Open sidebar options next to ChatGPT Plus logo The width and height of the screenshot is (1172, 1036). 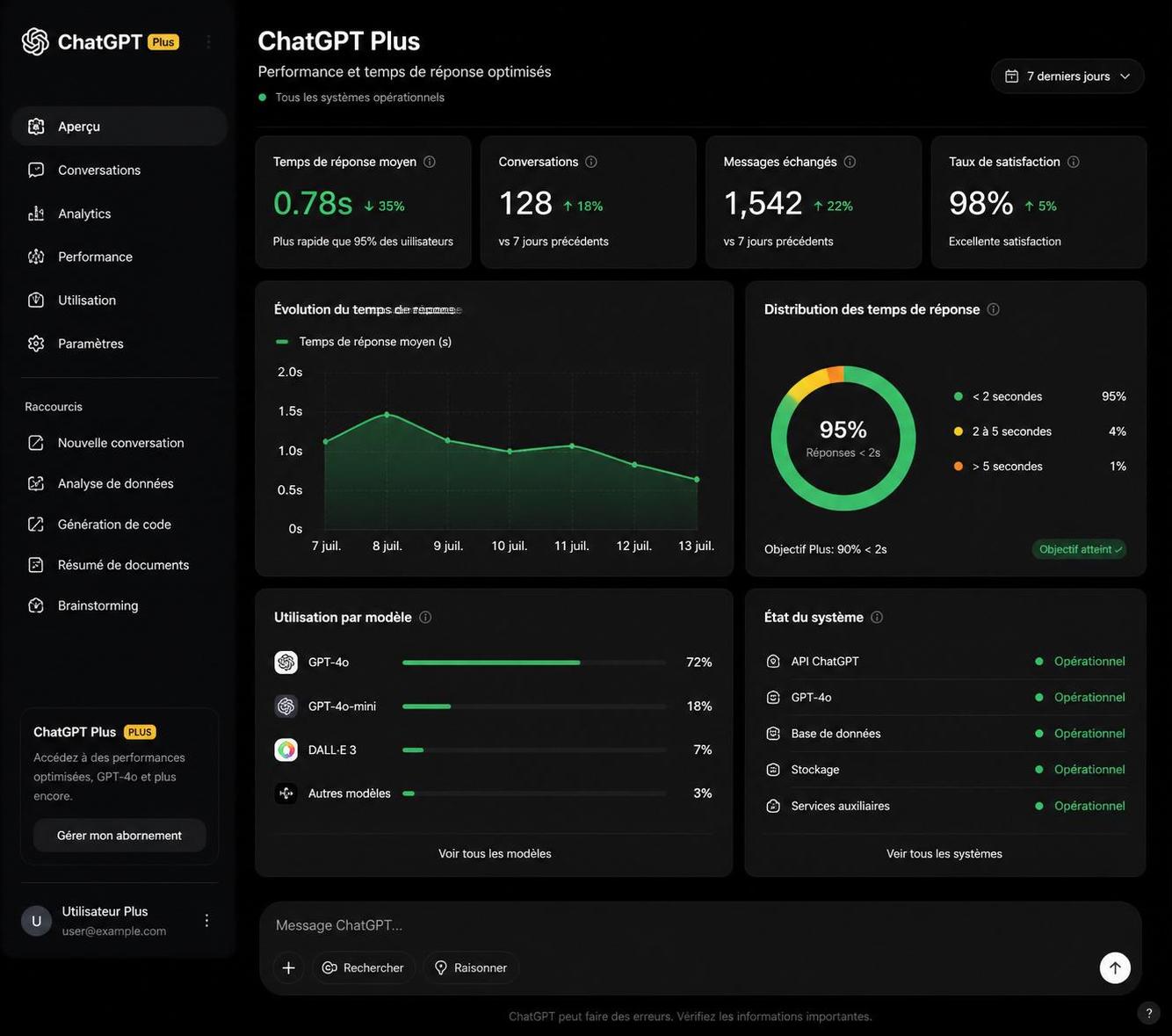point(208,41)
